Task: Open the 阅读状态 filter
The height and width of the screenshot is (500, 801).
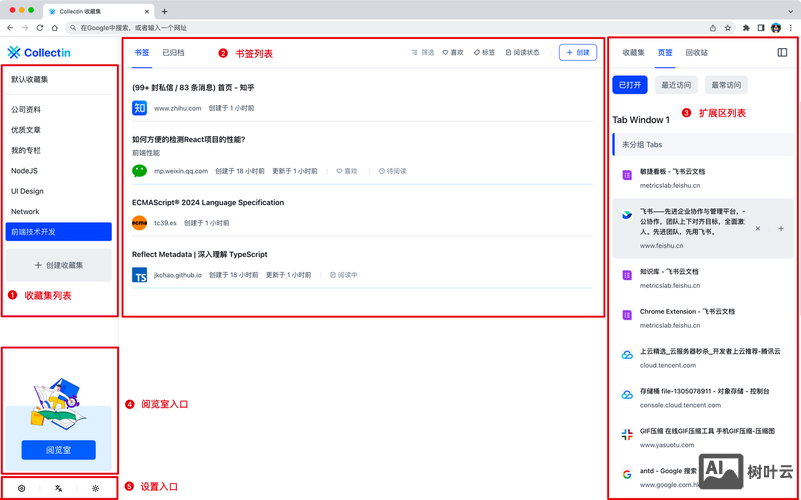Action: (x=522, y=53)
